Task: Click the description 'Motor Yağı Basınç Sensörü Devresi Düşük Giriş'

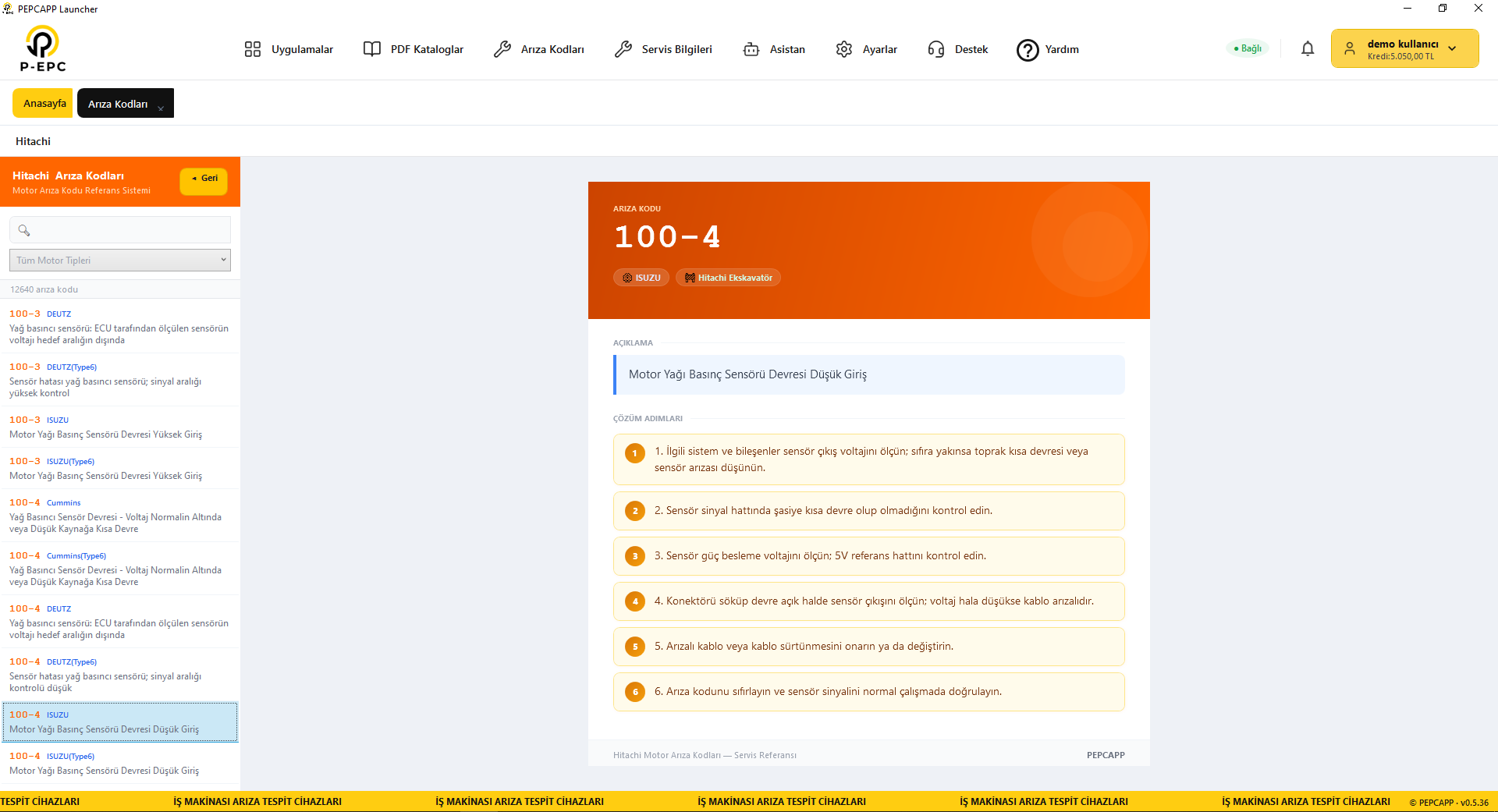Action: pos(747,374)
